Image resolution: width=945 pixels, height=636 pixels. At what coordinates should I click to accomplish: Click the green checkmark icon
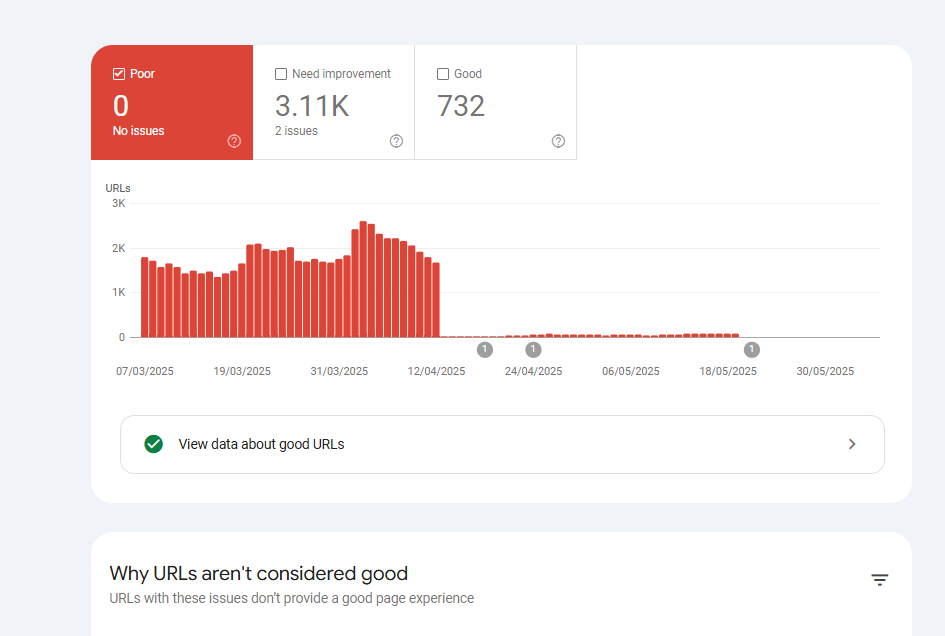click(x=153, y=444)
